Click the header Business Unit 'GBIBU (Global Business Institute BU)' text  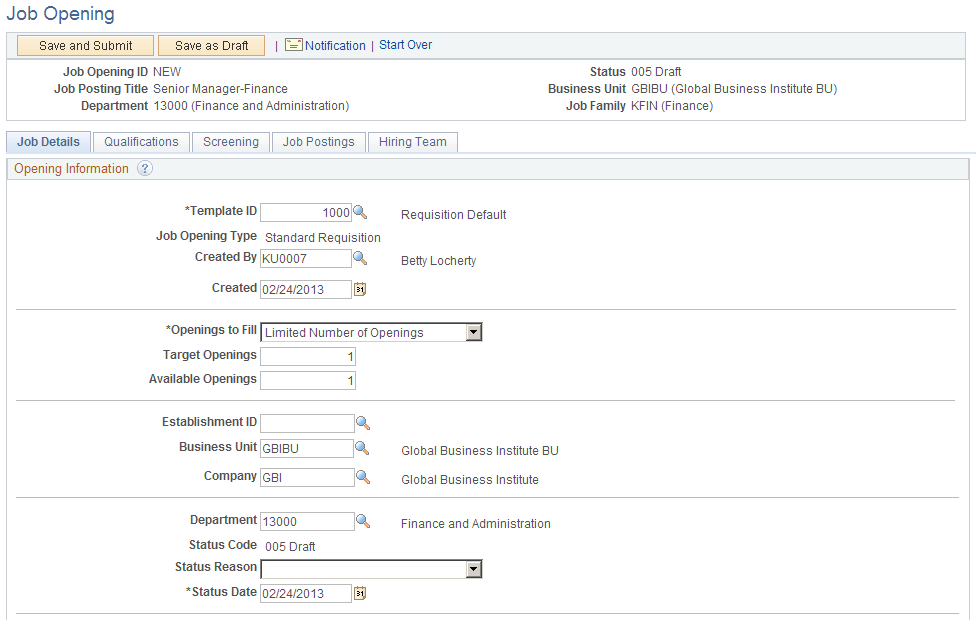point(734,89)
